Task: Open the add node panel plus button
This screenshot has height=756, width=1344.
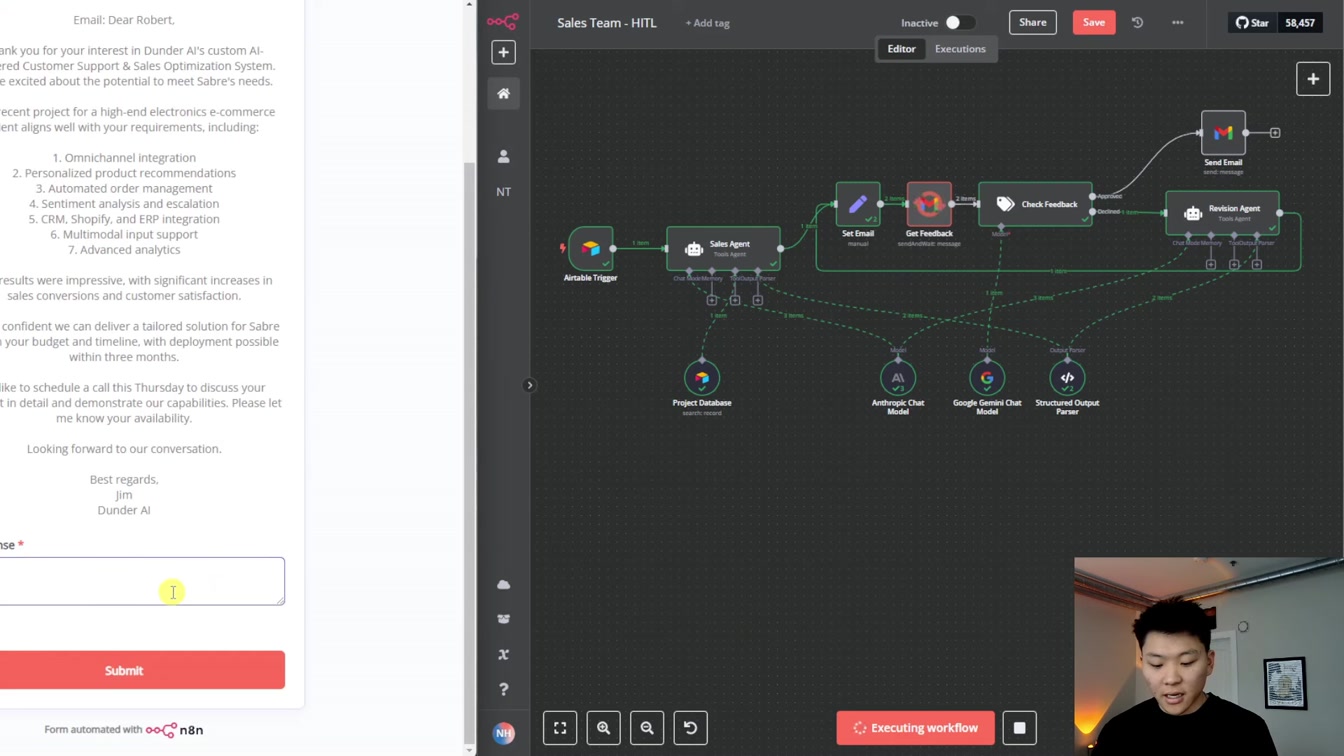Action: tap(1312, 79)
